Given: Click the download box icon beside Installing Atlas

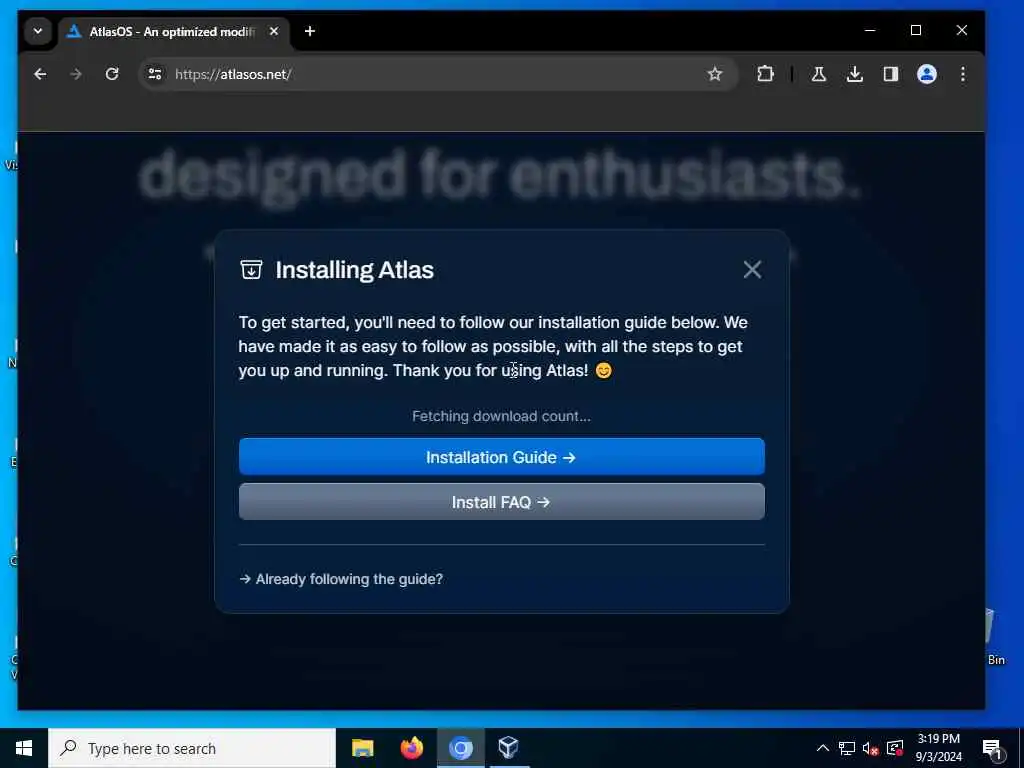Looking at the screenshot, I should pos(251,269).
